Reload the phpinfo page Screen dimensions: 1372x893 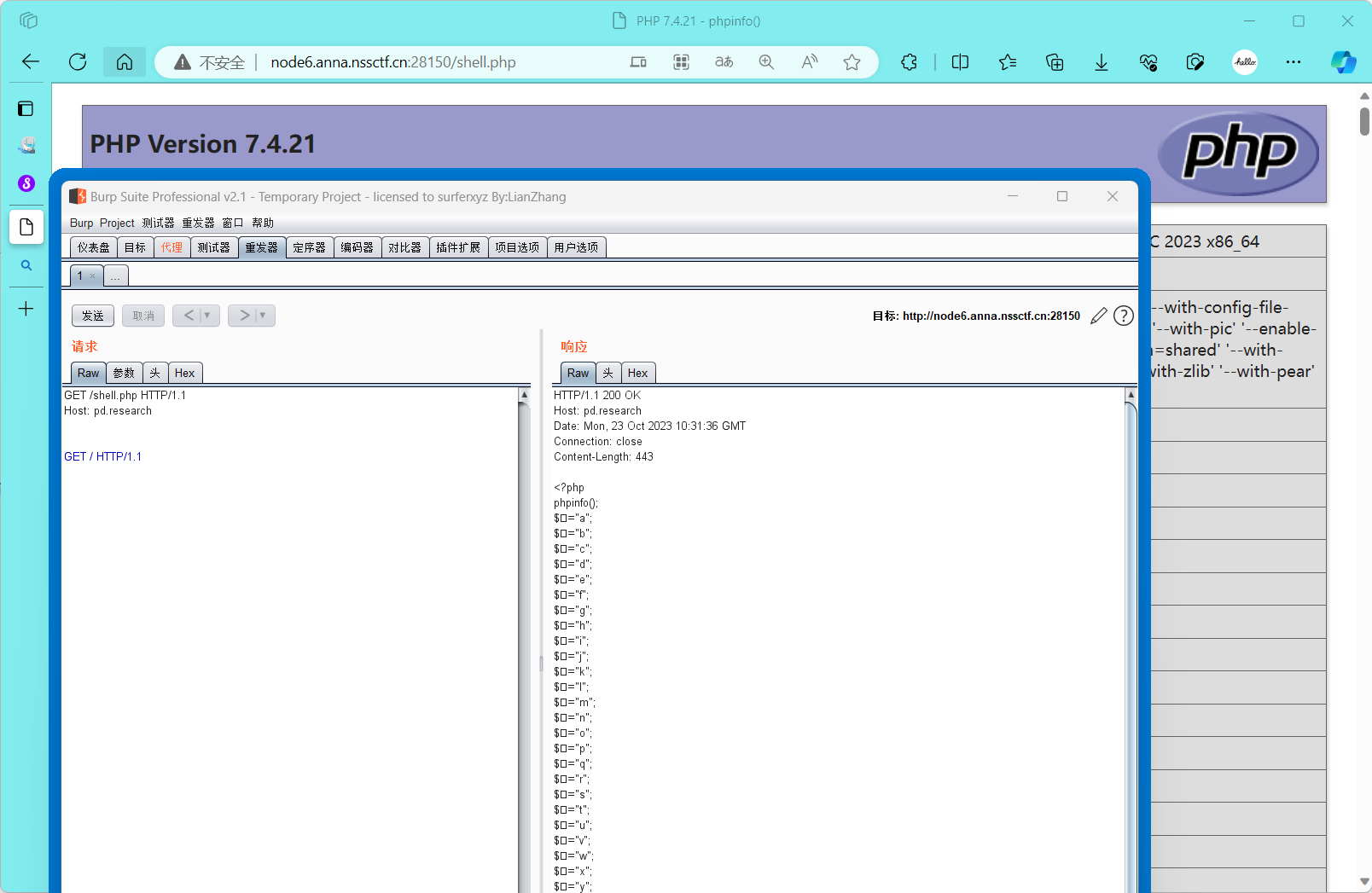click(x=78, y=61)
